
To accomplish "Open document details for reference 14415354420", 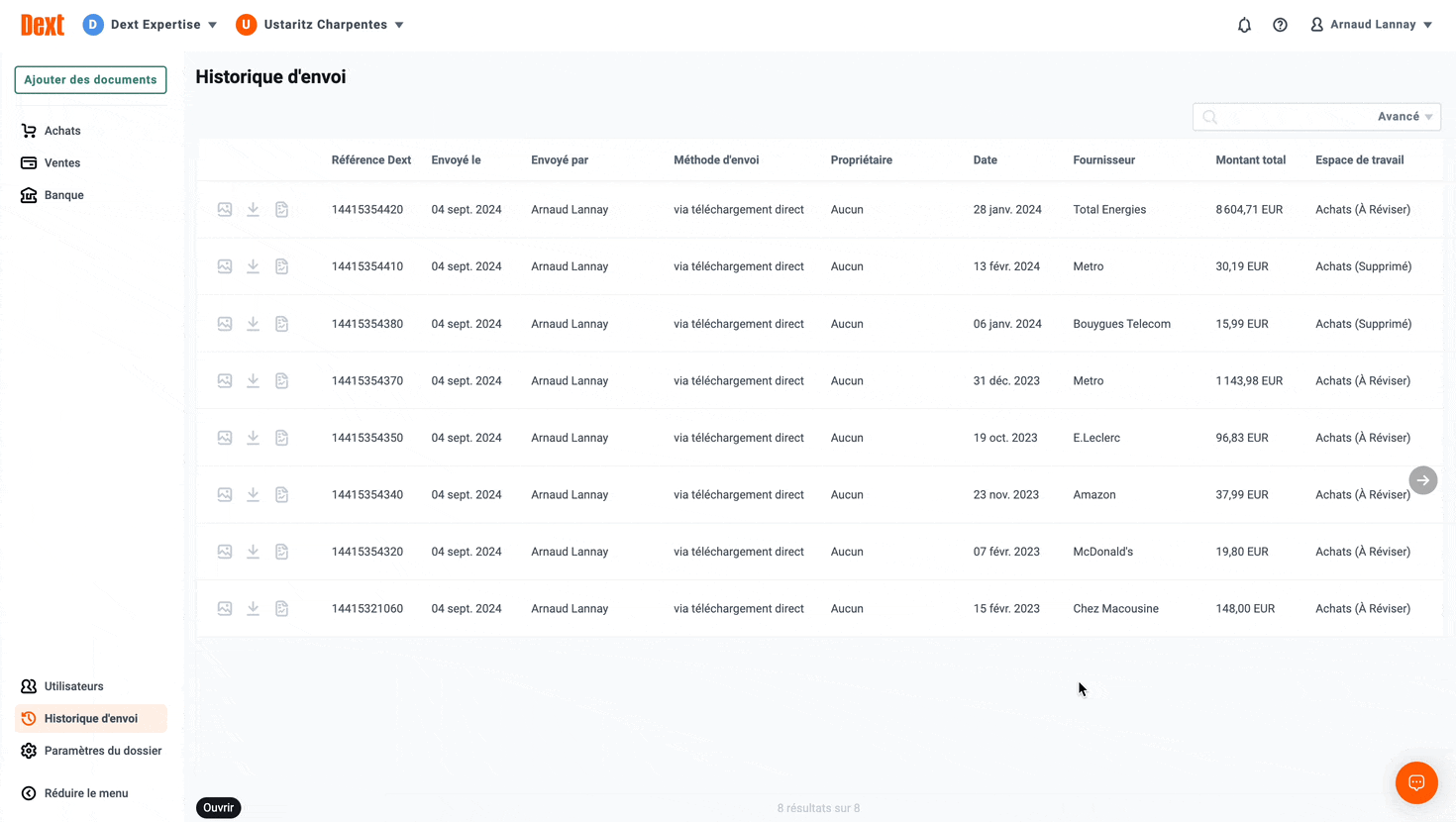I will point(282,209).
